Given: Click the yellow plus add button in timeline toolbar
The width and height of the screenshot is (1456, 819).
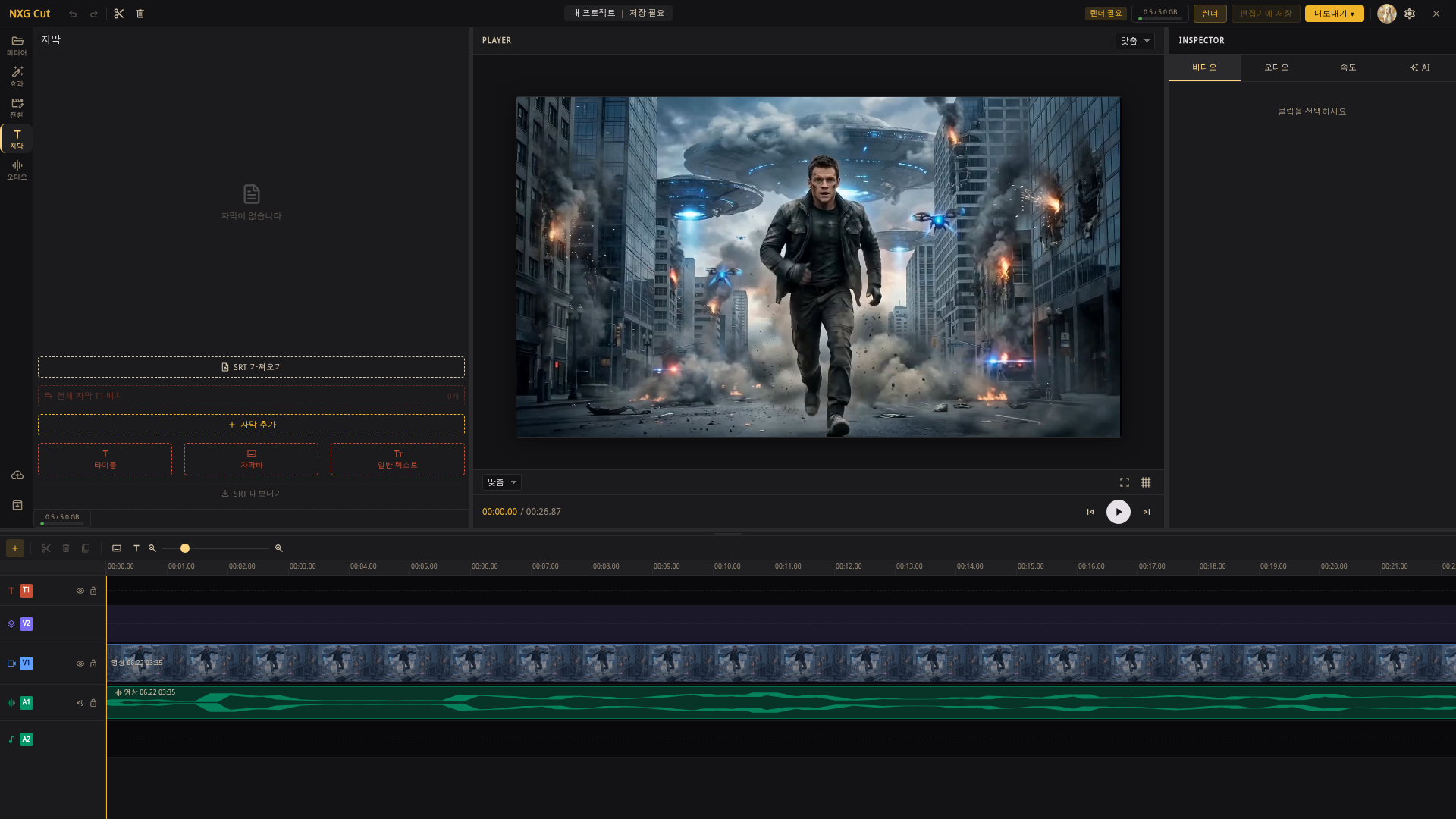Looking at the screenshot, I should (15, 548).
